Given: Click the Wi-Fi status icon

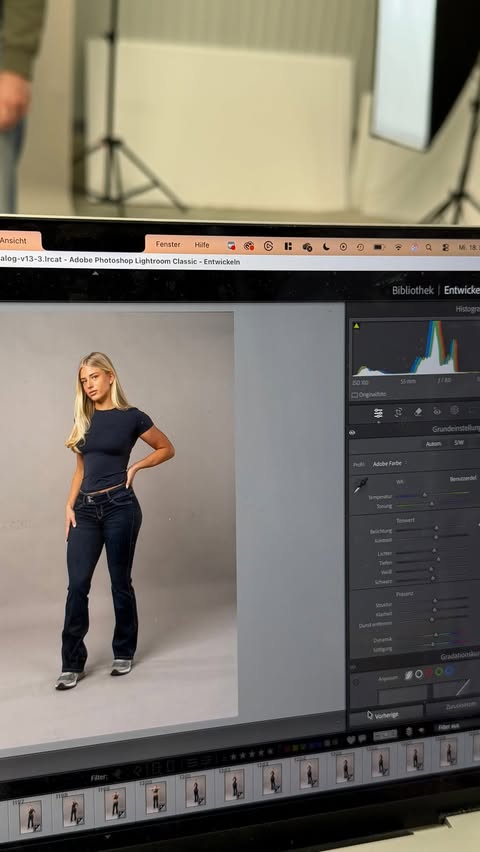Looking at the screenshot, I should tap(398, 247).
